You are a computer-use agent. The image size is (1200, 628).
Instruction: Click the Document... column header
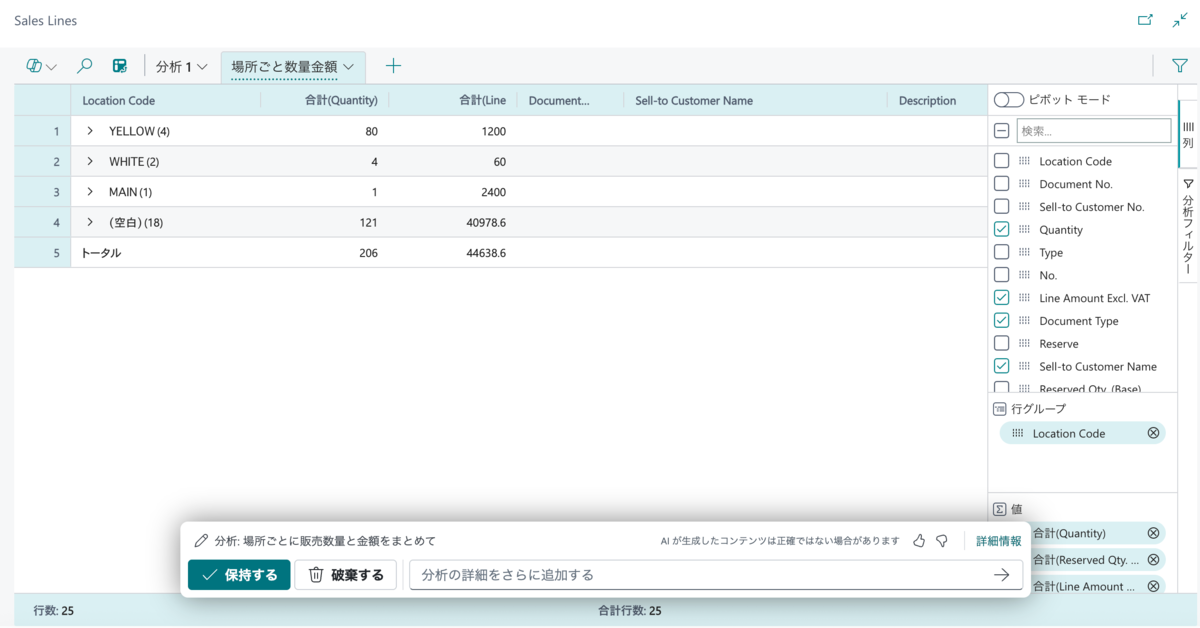(x=570, y=100)
